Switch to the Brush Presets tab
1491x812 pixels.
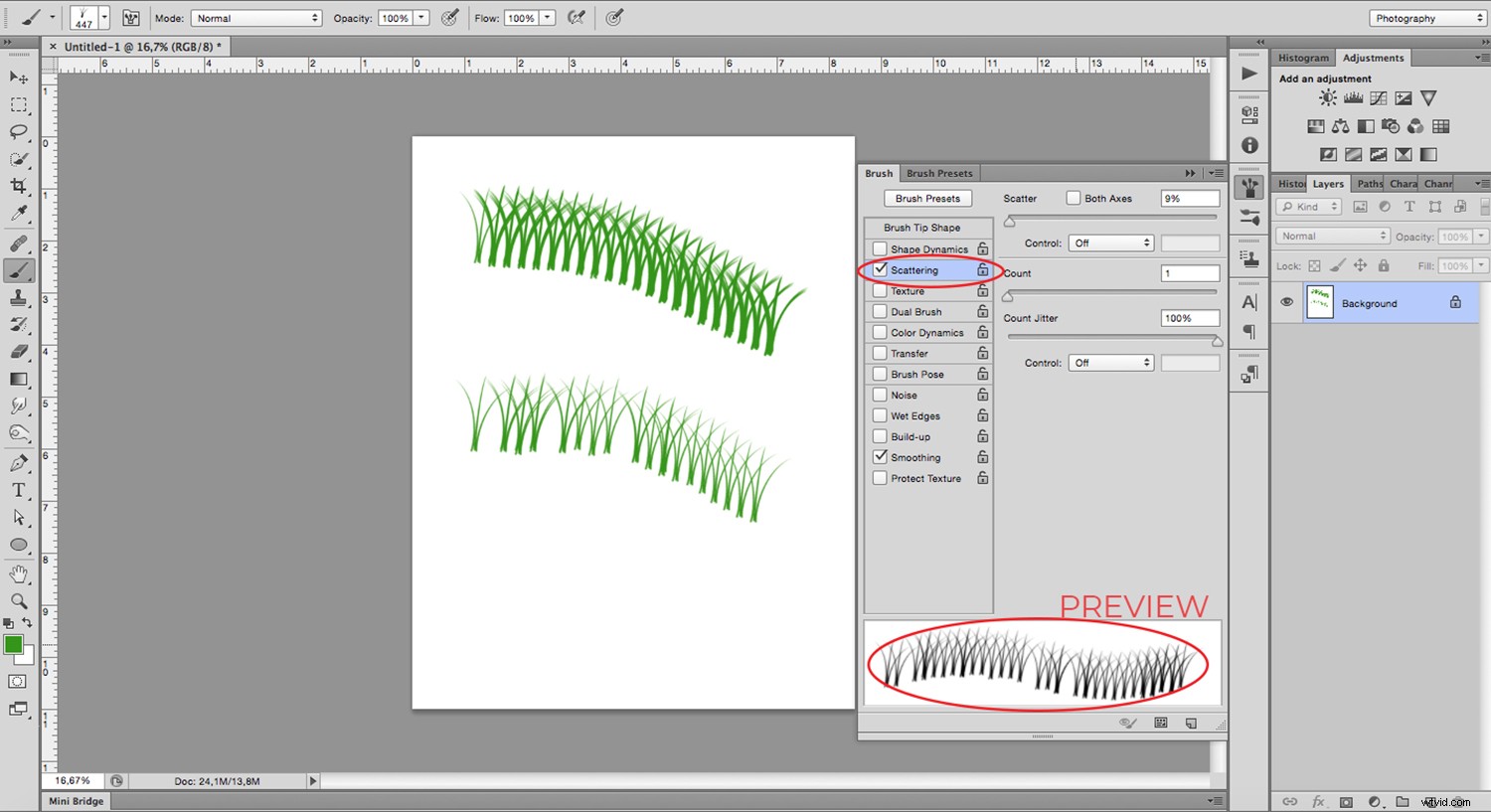point(938,172)
